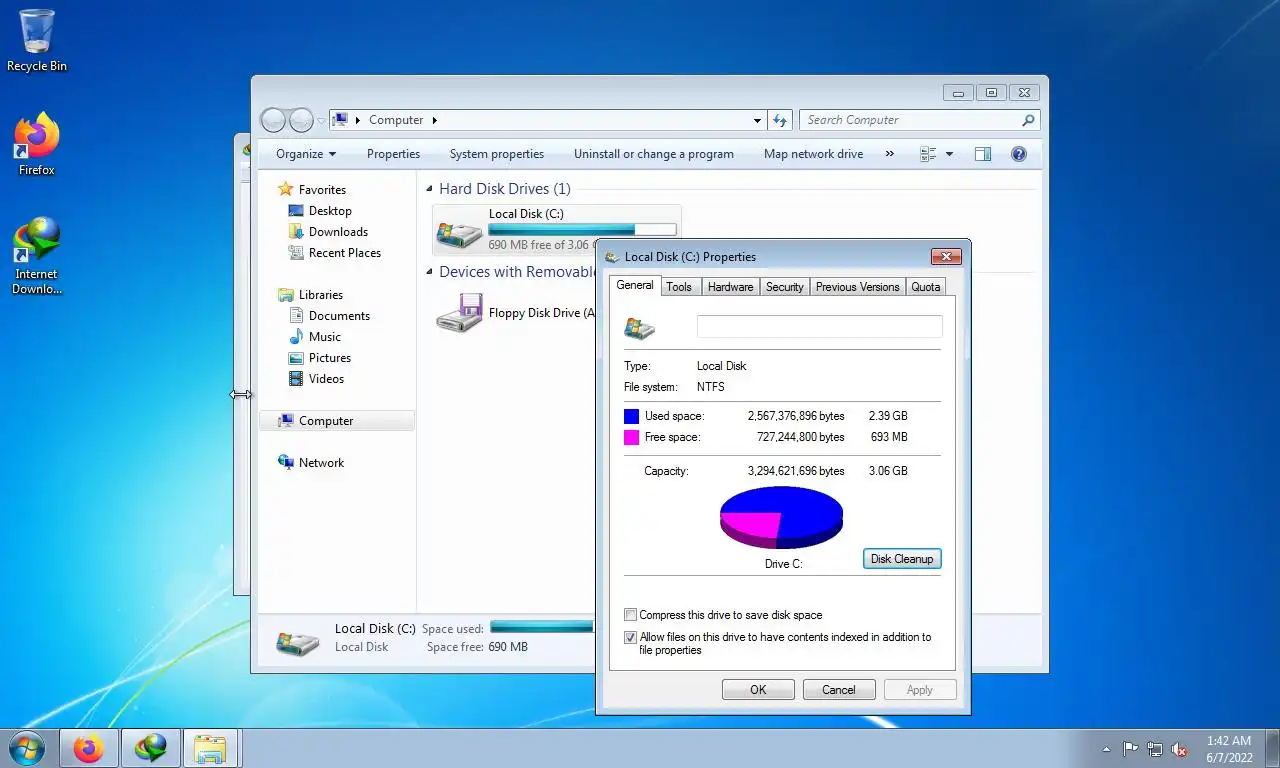Select Recent Places under Favorites
Image resolution: width=1280 pixels, height=768 pixels.
(344, 253)
